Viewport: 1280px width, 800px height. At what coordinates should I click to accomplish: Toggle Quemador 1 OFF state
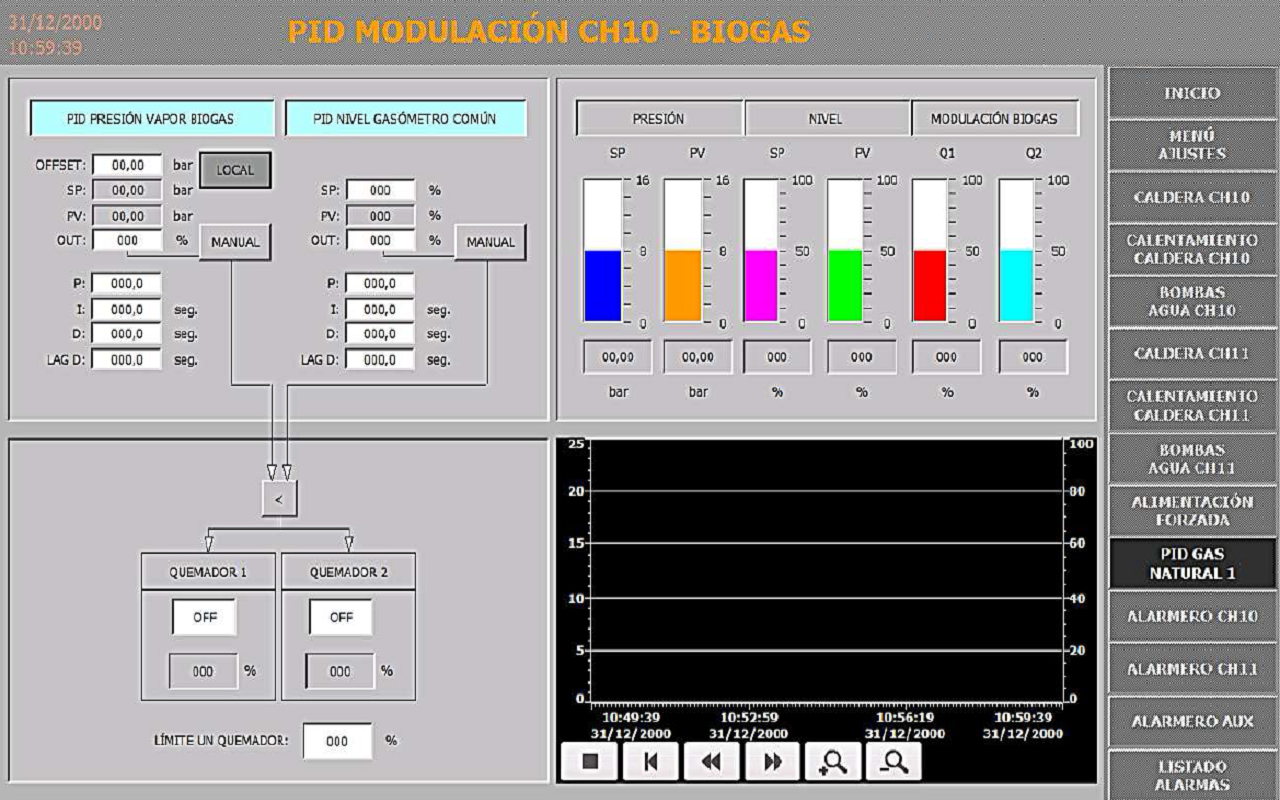(x=207, y=618)
